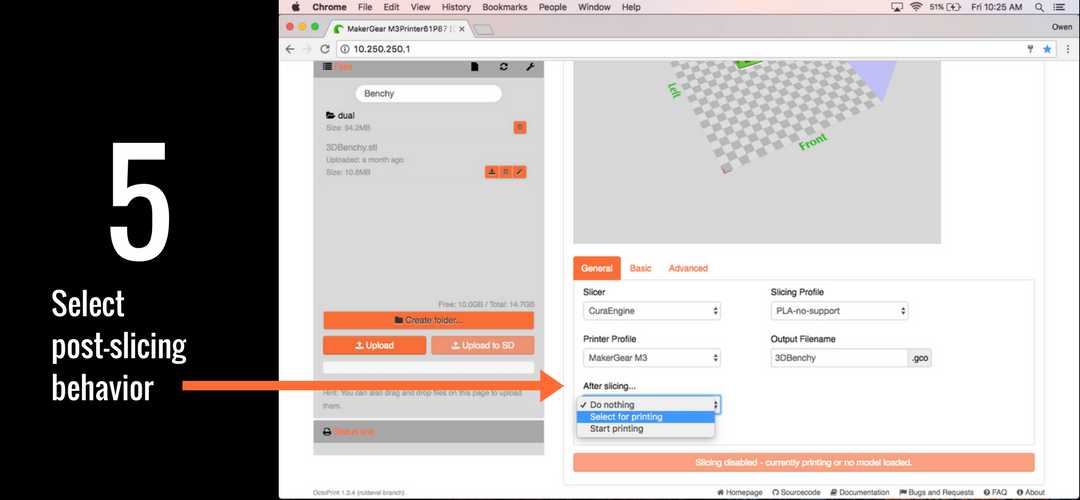Click the Upload button

pos(374,345)
